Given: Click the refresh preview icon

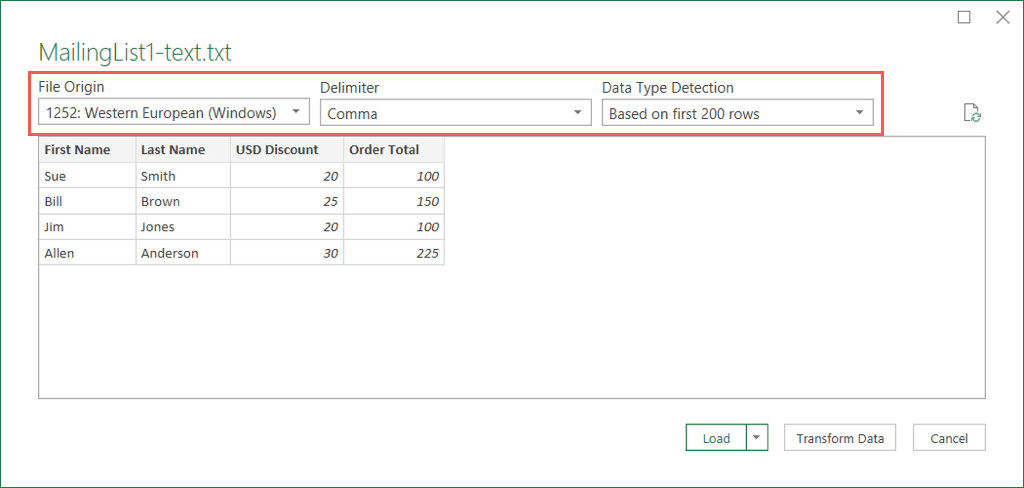Looking at the screenshot, I should [971, 113].
